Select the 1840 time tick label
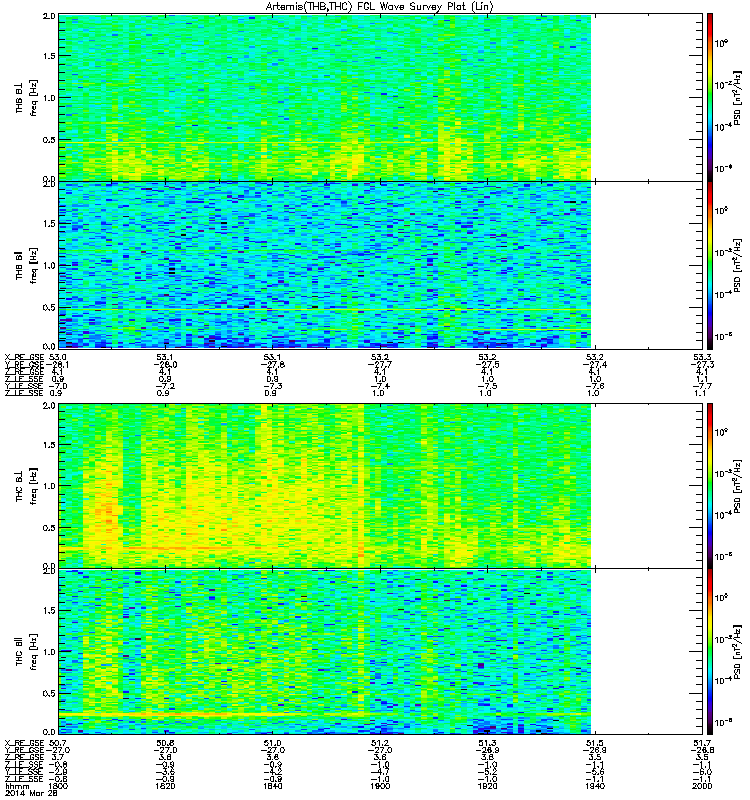The height and width of the screenshot is (800, 750). pyautogui.click(x=272, y=786)
